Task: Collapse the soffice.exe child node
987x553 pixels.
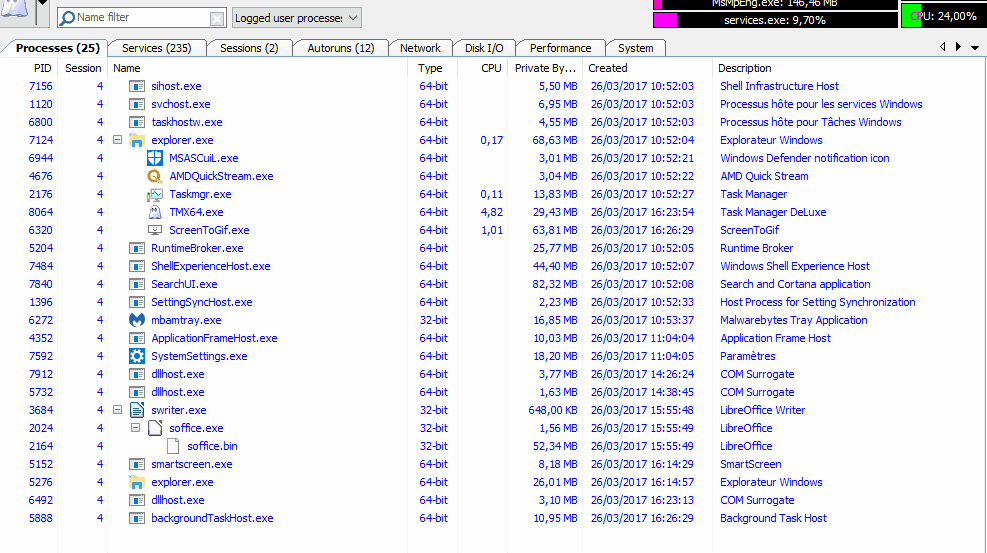Action: 135,428
